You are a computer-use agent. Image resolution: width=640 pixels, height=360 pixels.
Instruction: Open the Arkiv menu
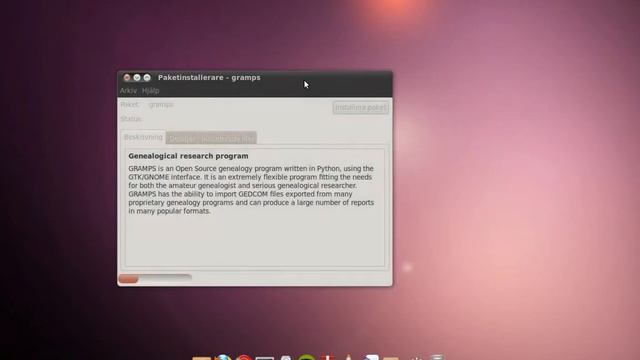128,91
